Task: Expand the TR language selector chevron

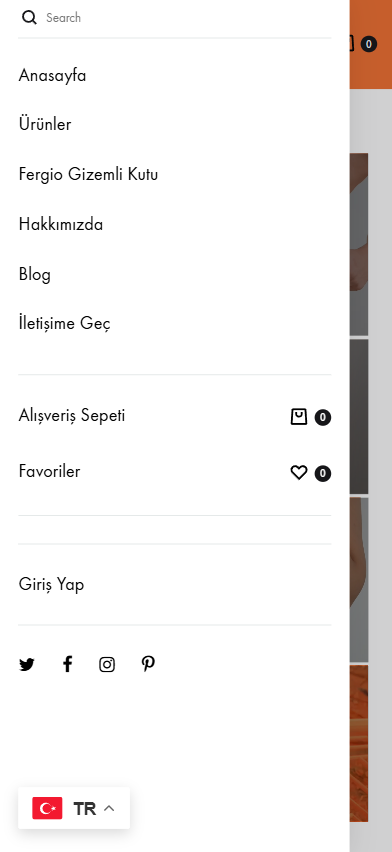Action: (109, 808)
